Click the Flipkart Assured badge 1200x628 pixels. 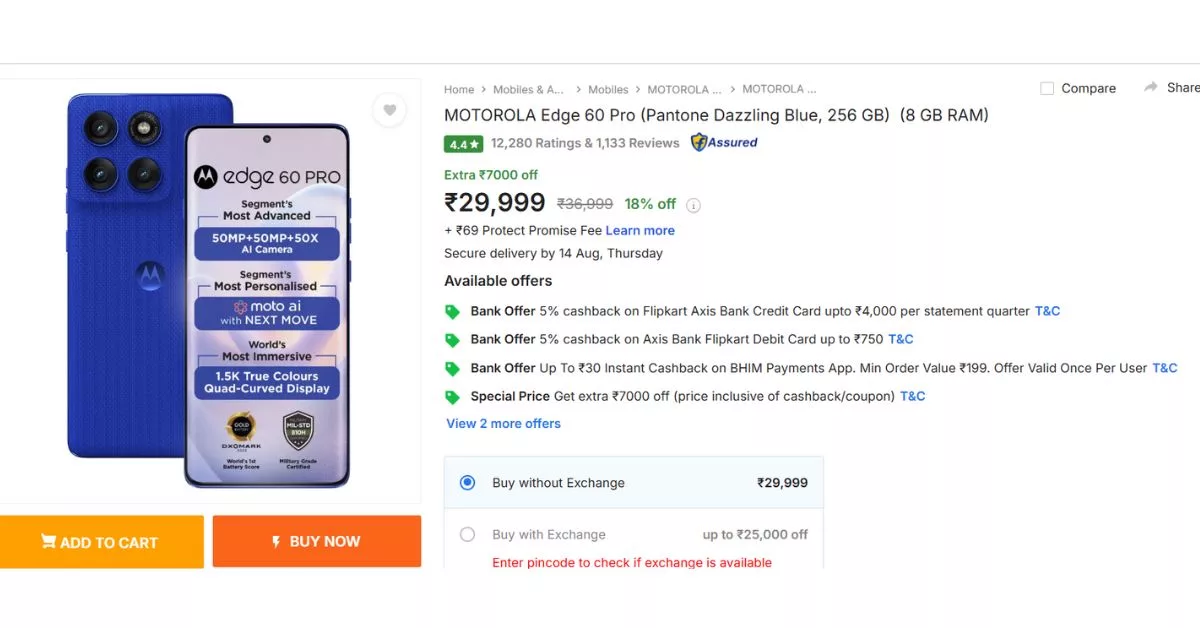722,142
